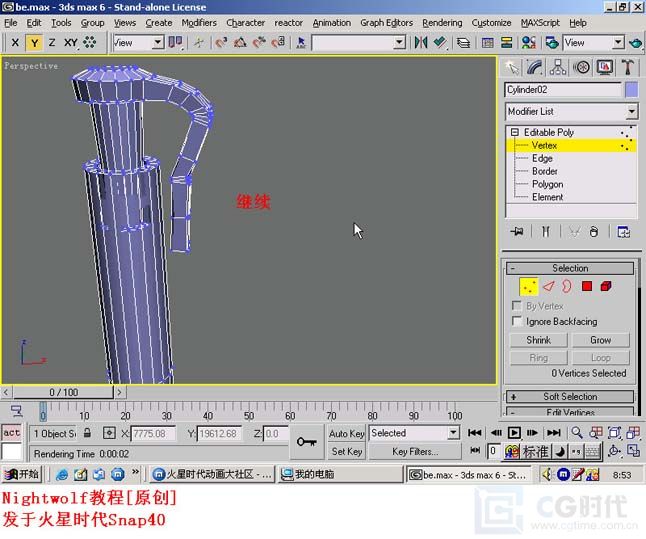This screenshot has width=646, height=539.
Task: Toggle the Y axis constraint button
Action: (34, 42)
